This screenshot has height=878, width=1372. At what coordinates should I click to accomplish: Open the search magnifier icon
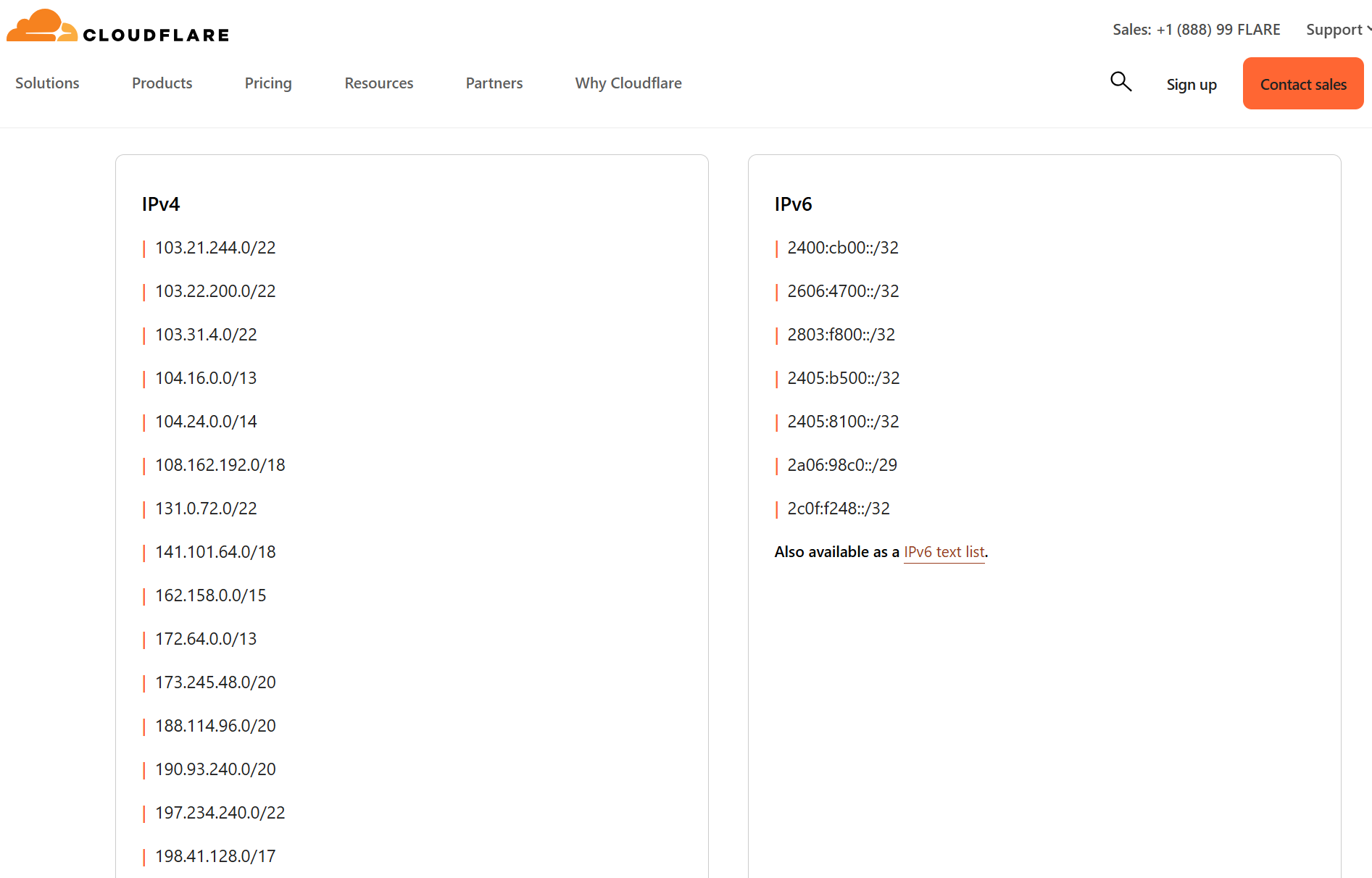coord(1121,82)
